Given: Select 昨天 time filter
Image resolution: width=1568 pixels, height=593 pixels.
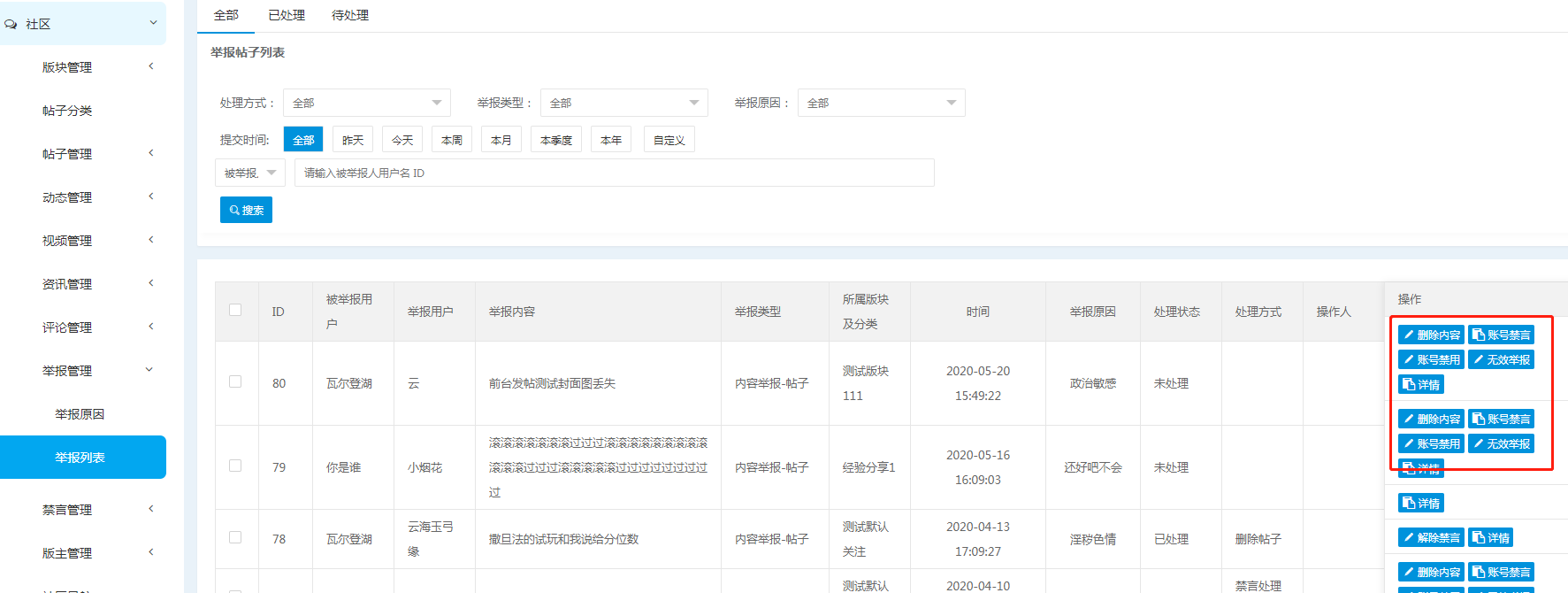Looking at the screenshot, I should pyautogui.click(x=353, y=140).
